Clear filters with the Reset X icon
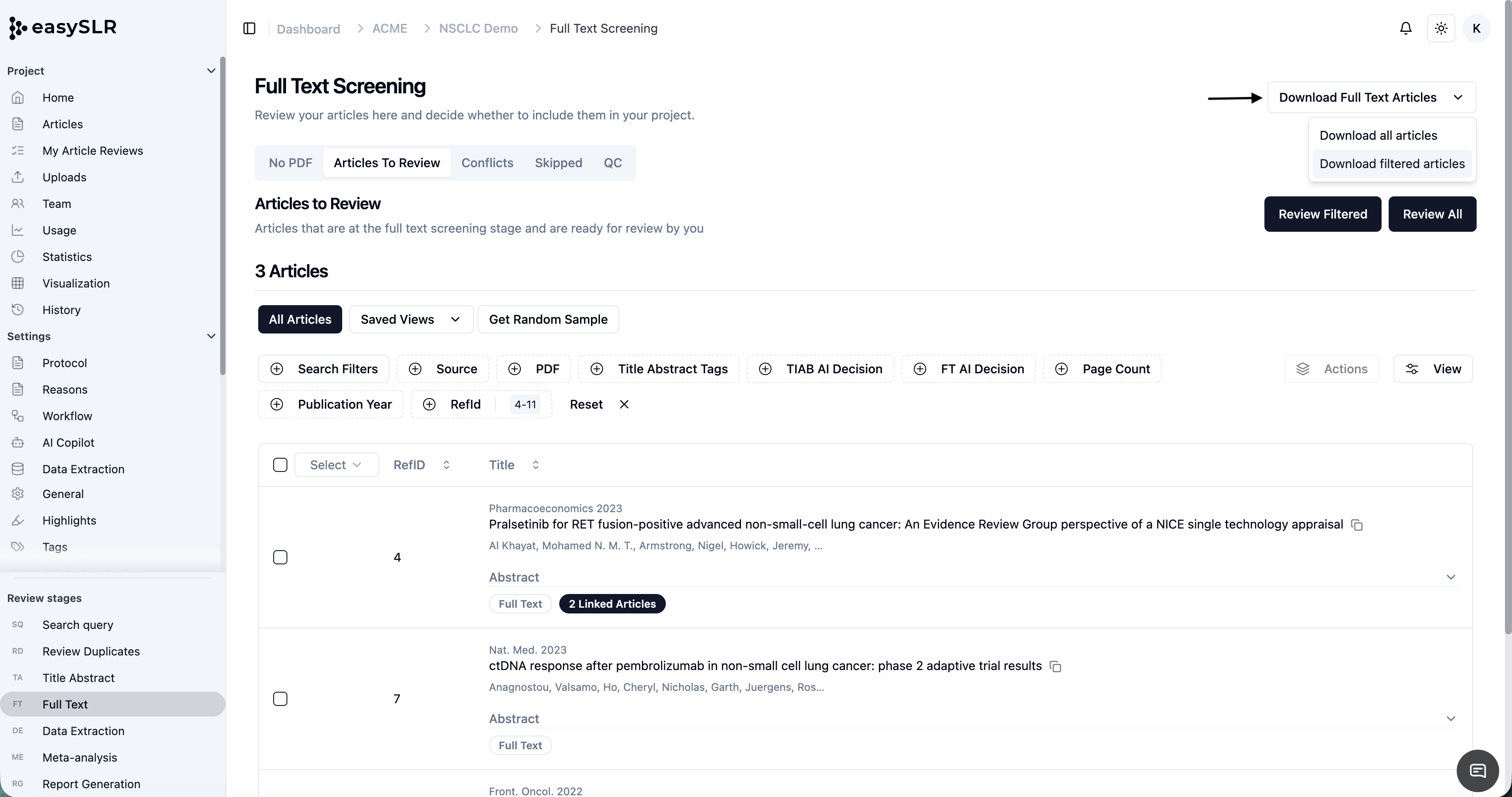1512x797 pixels. [624, 404]
